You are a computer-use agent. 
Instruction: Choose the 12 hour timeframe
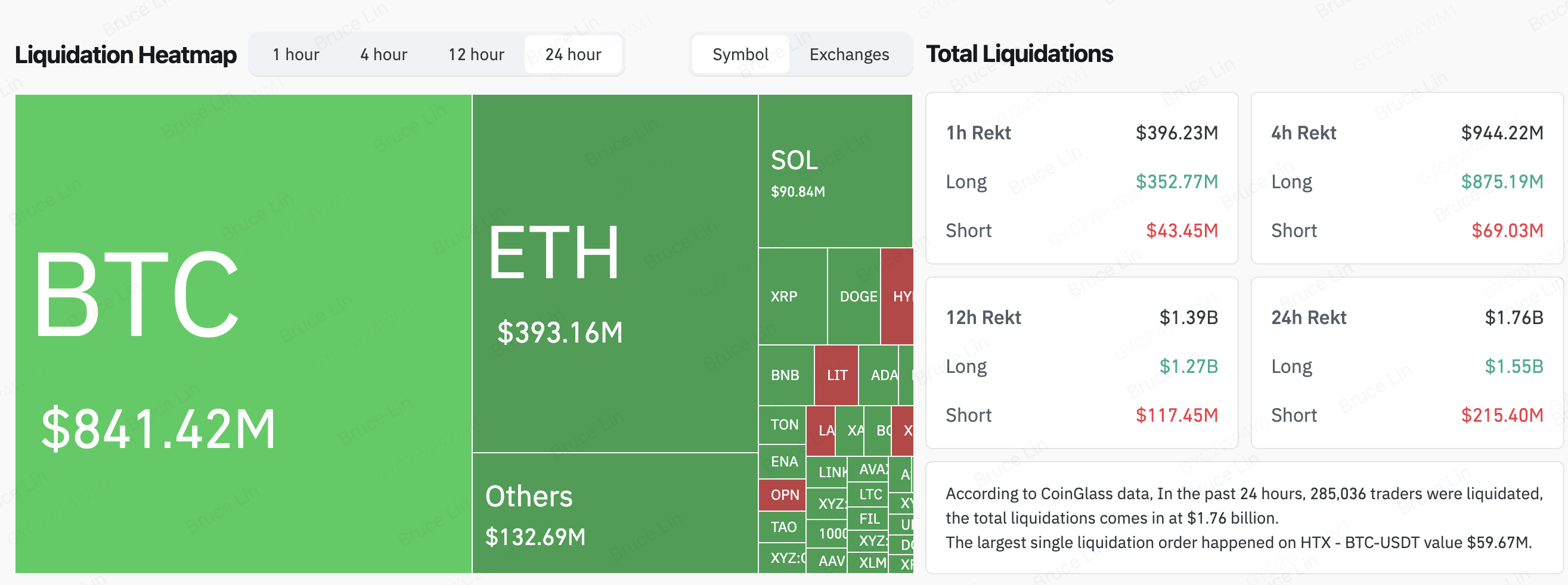point(476,55)
